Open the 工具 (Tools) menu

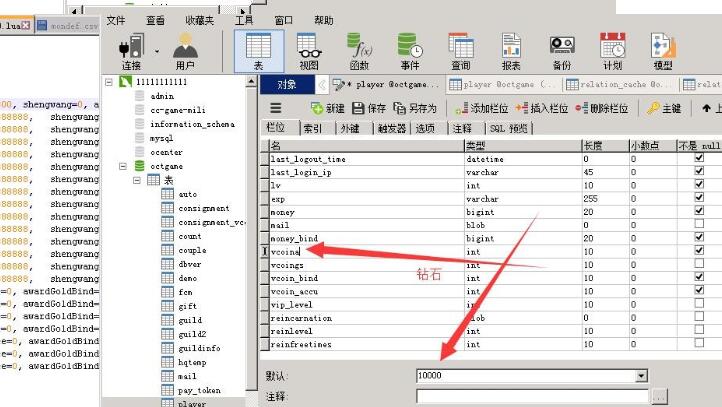click(243, 20)
